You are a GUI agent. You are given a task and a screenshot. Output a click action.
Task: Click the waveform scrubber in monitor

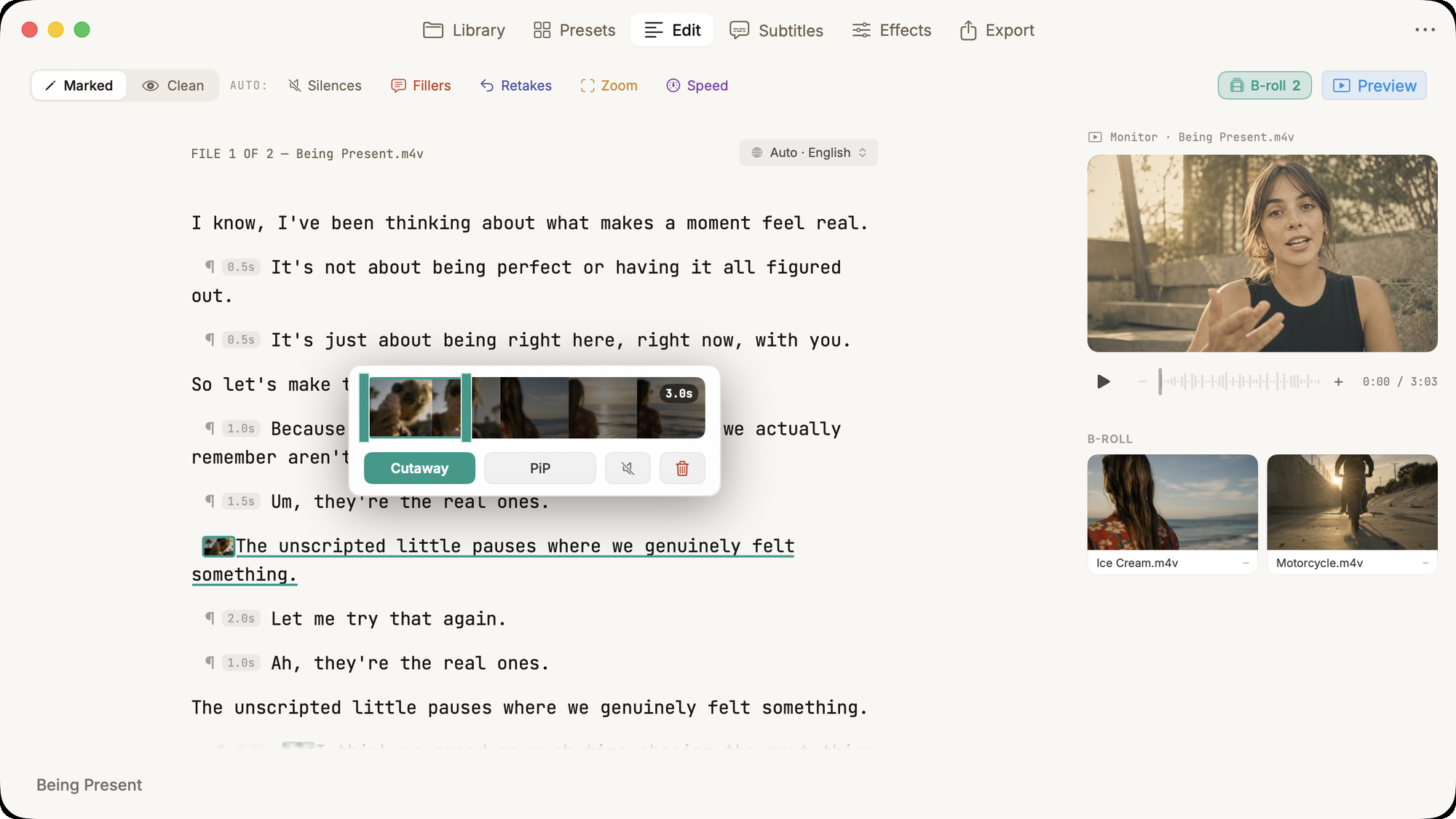tap(1241, 381)
